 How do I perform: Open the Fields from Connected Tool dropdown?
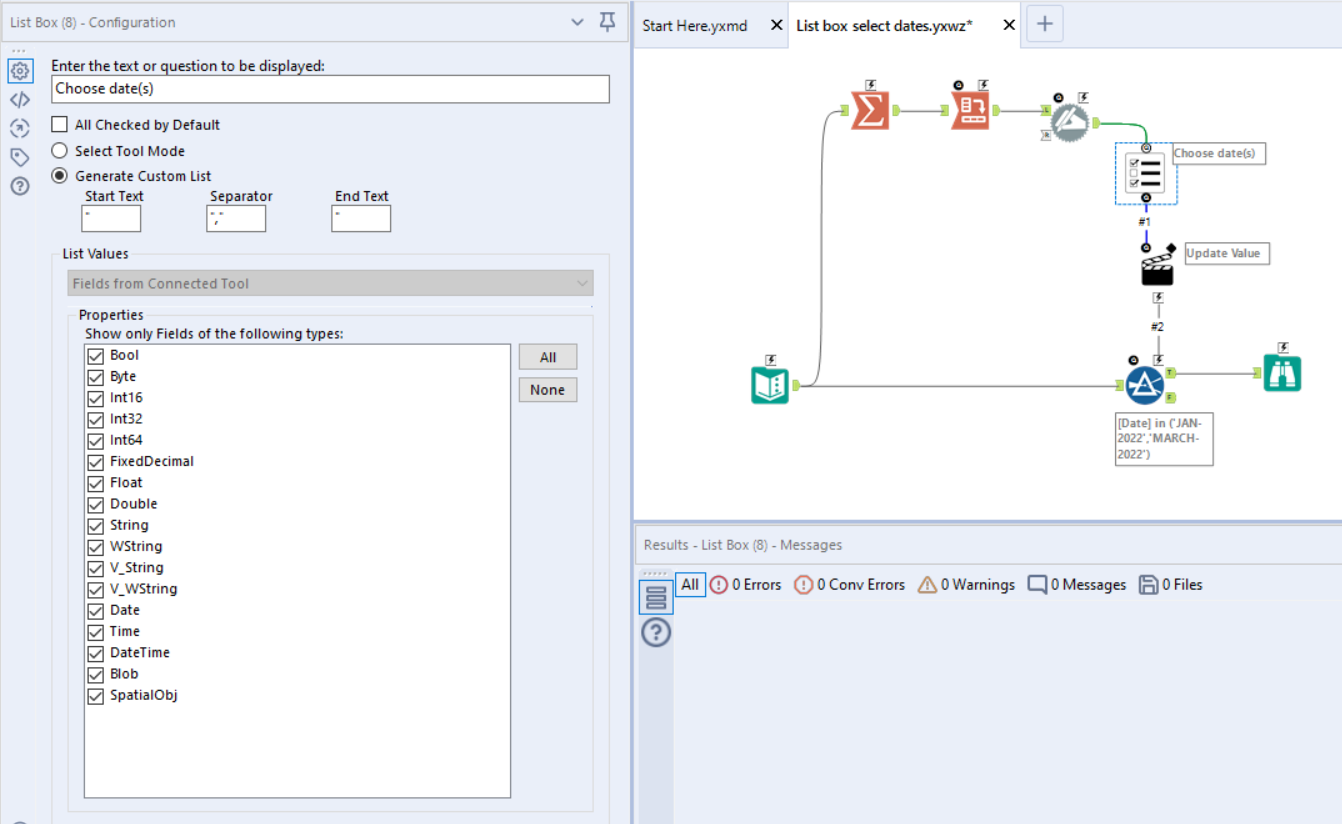pyautogui.click(x=330, y=283)
